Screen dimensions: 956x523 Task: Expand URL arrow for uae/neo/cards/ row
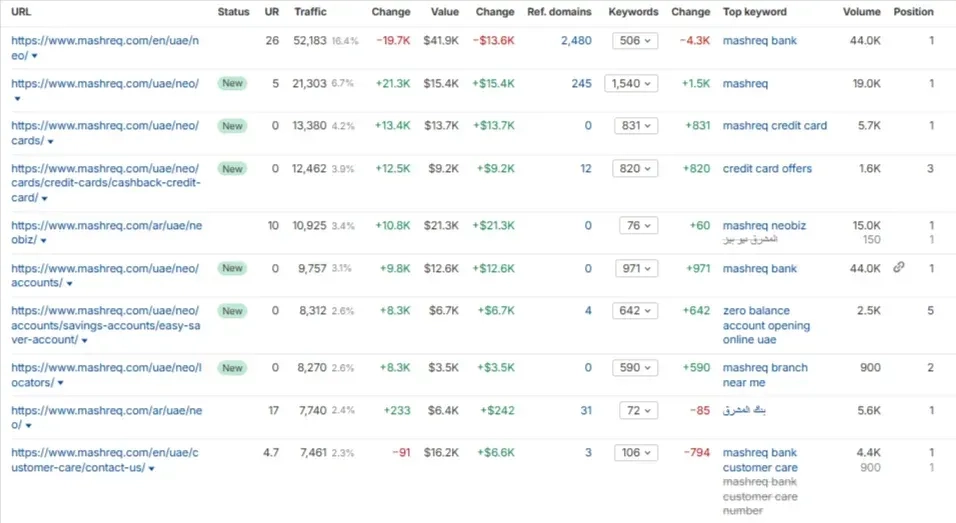click(x=51, y=141)
